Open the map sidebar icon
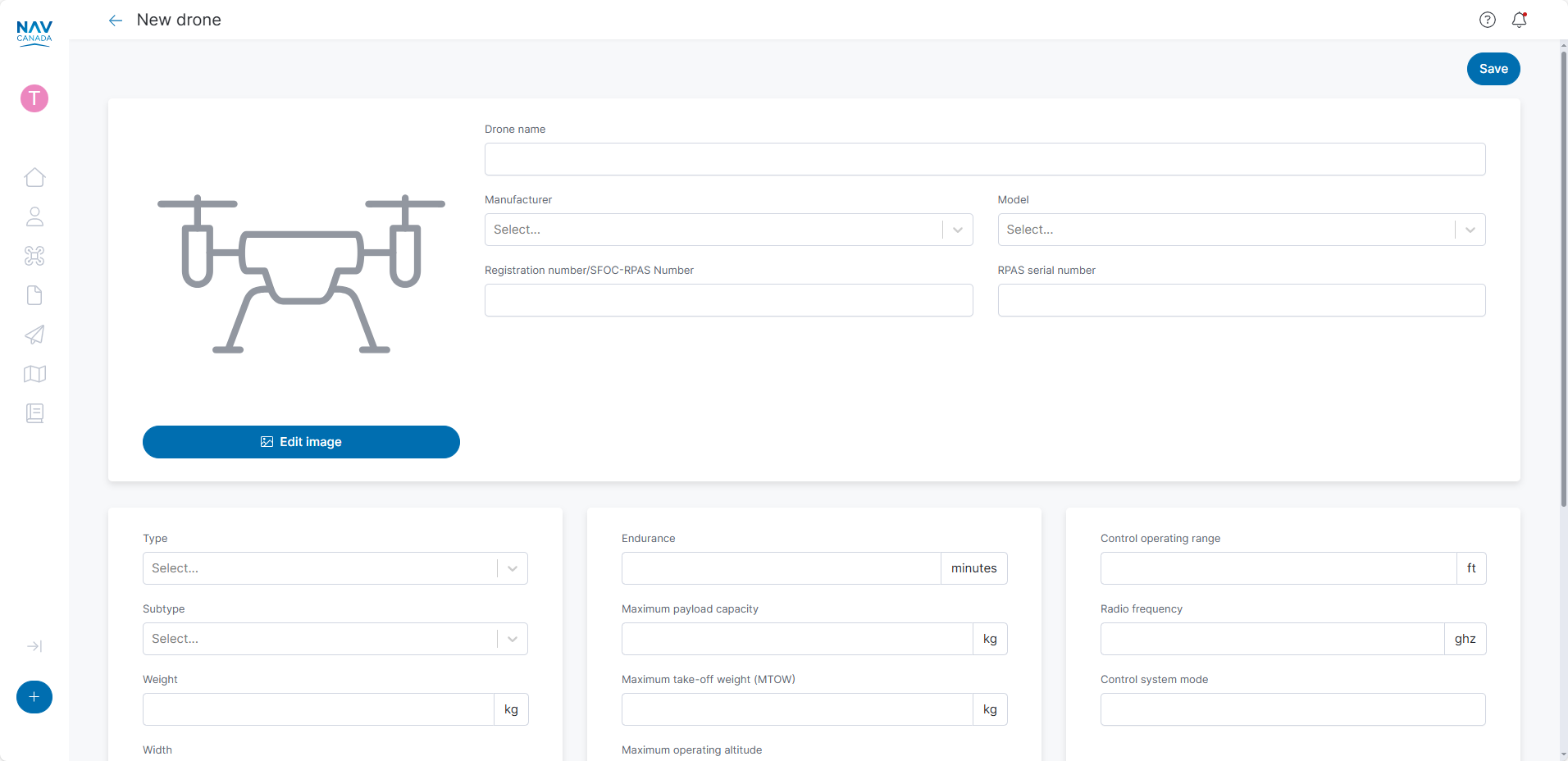This screenshot has width=1568, height=761. [x=34, y=374]
